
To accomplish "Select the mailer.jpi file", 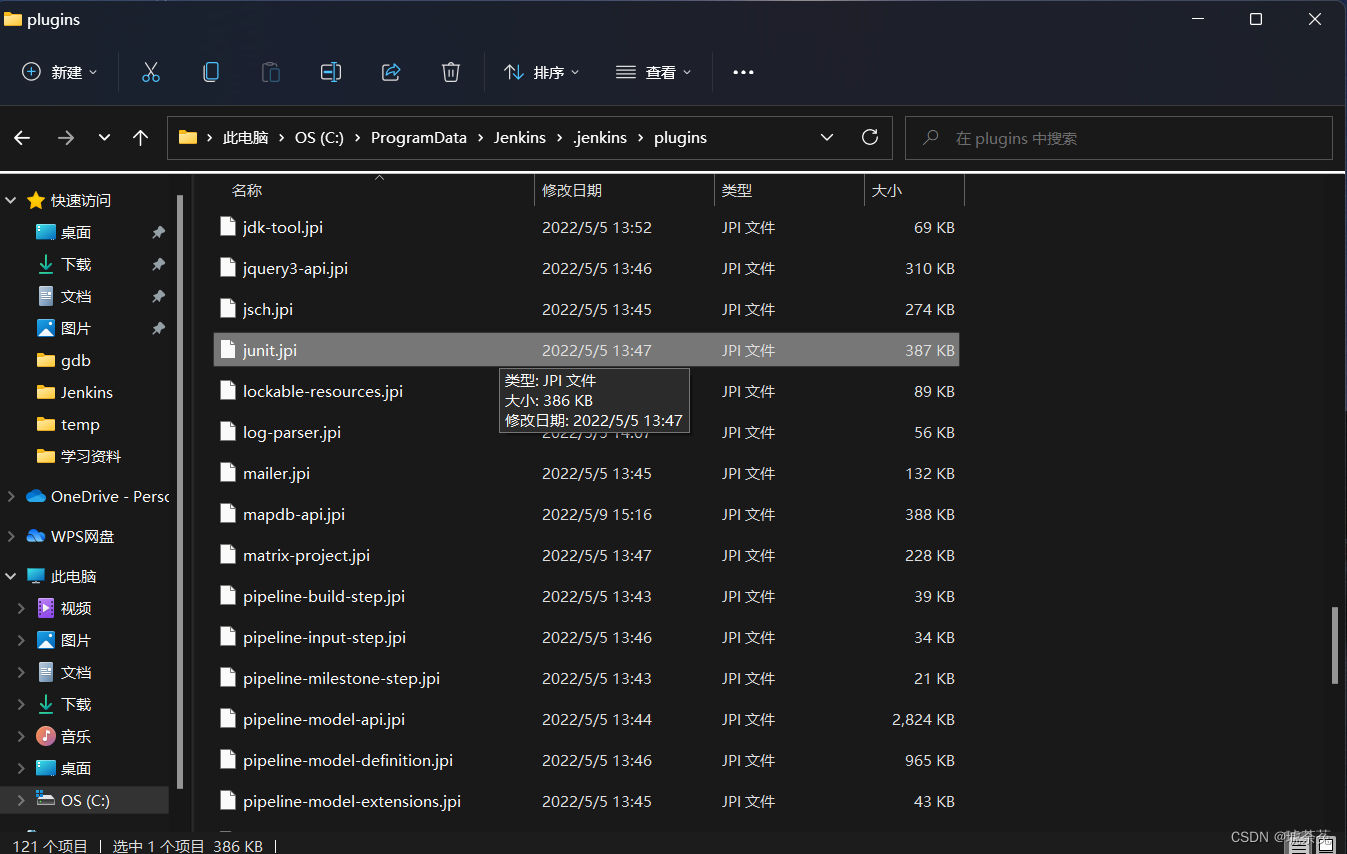I will point(587,473).
